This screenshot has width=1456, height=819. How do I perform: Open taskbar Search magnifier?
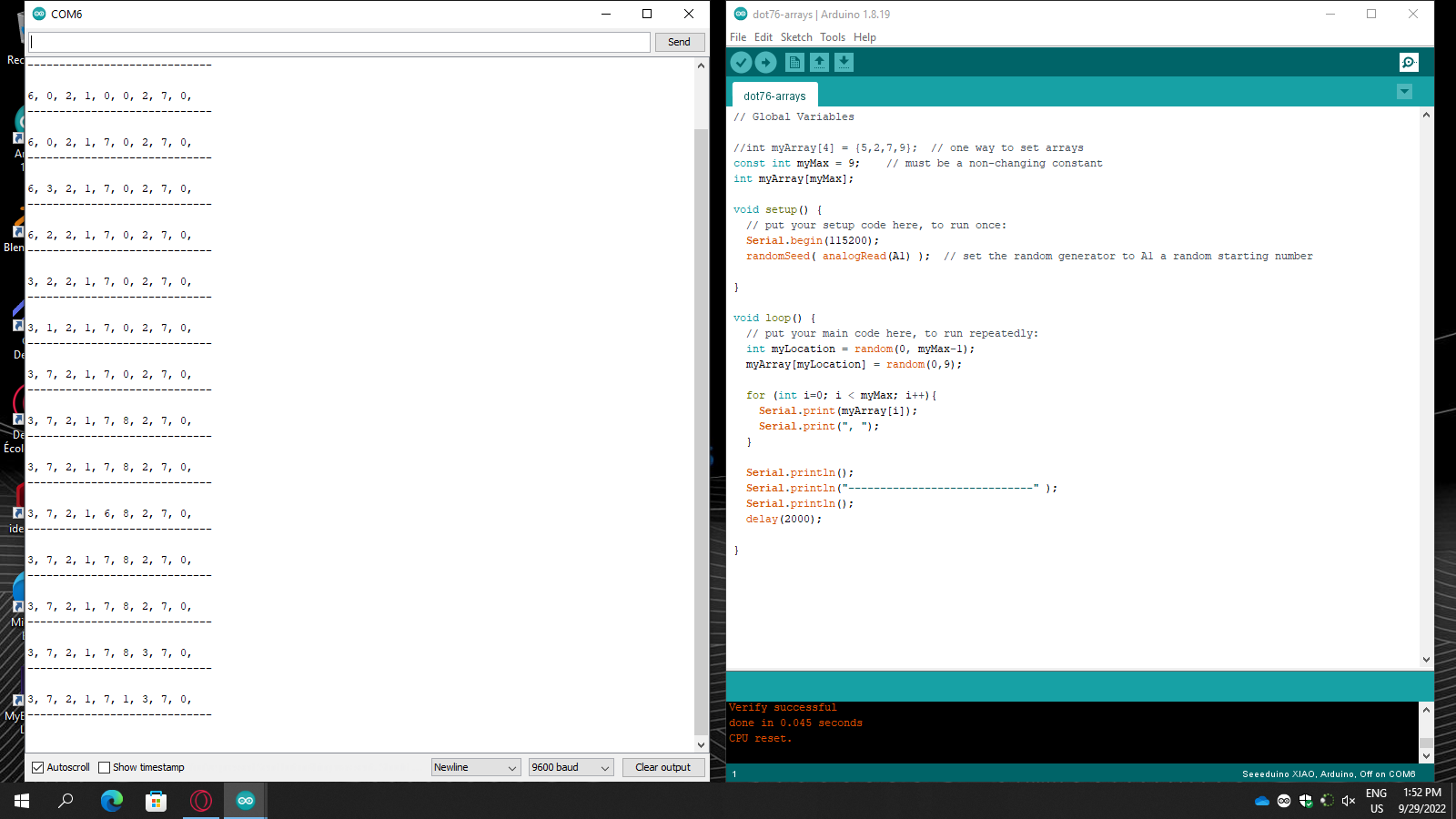[66, 801]
